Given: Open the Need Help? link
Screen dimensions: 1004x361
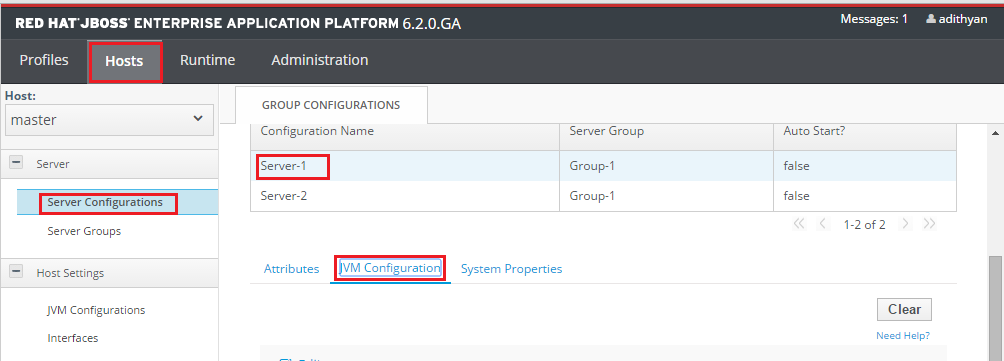Looking at the screenshot, I should [x=903, y=335].
